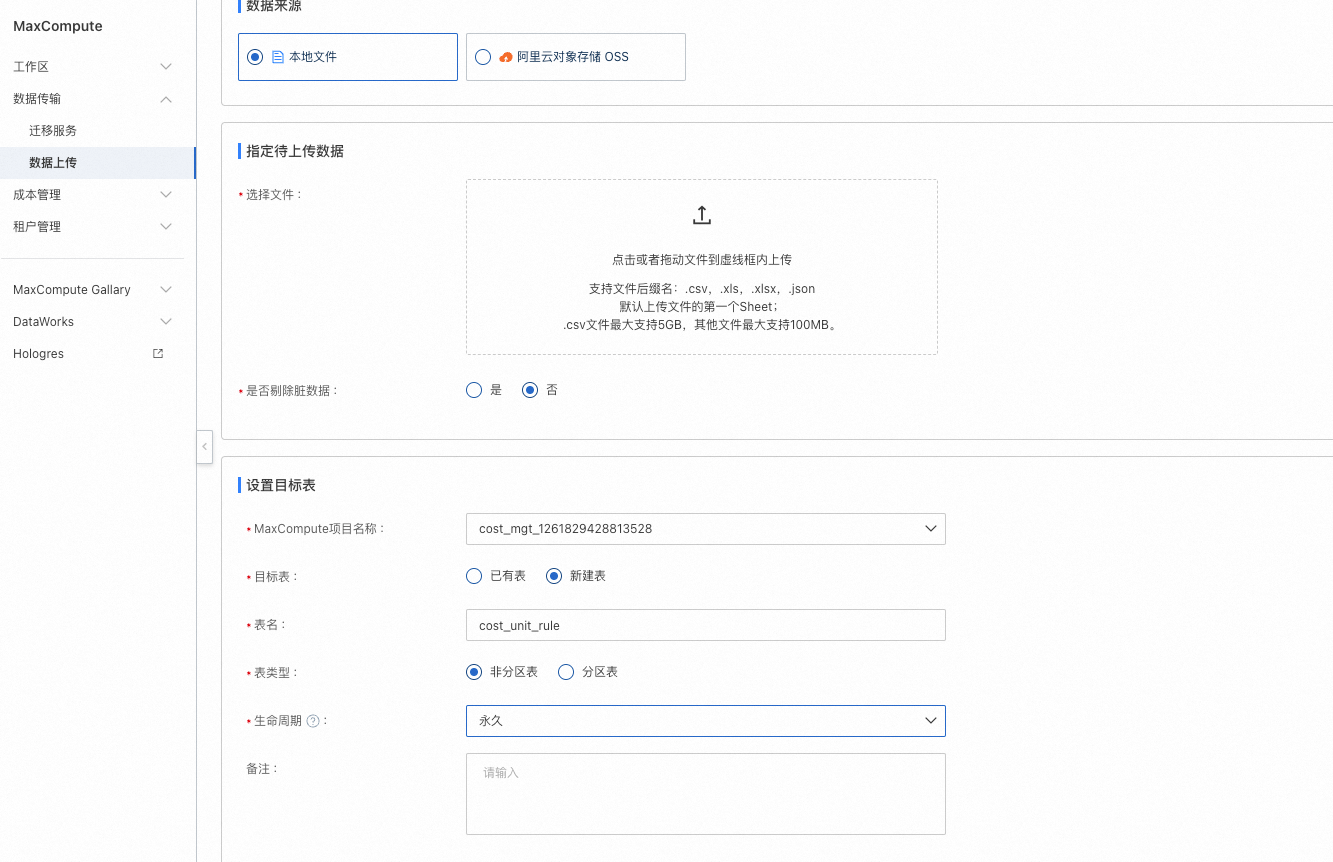
Task: Select the 新建表 target table option
Action: (x=554, y=576)
